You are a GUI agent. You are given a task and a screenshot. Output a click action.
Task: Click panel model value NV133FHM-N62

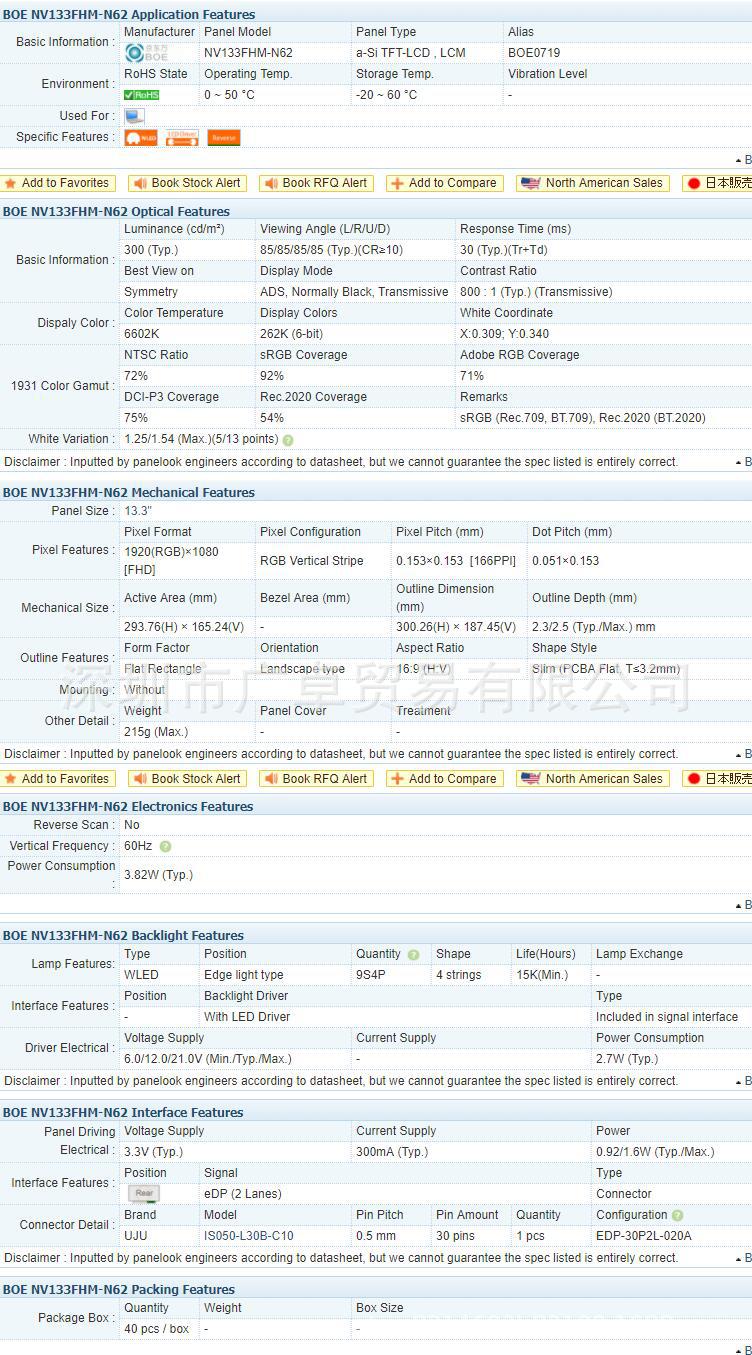[248, 53]
